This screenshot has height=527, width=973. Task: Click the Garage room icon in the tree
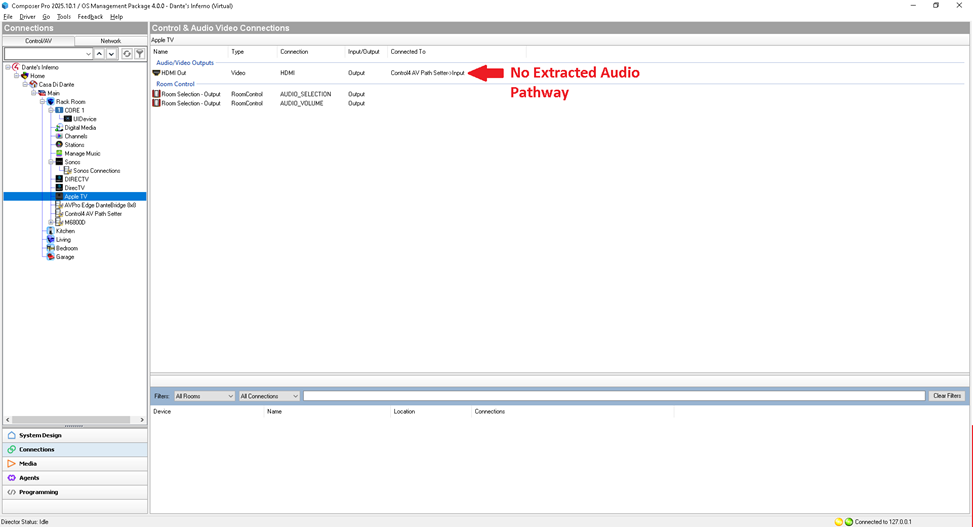coord(50,257)
